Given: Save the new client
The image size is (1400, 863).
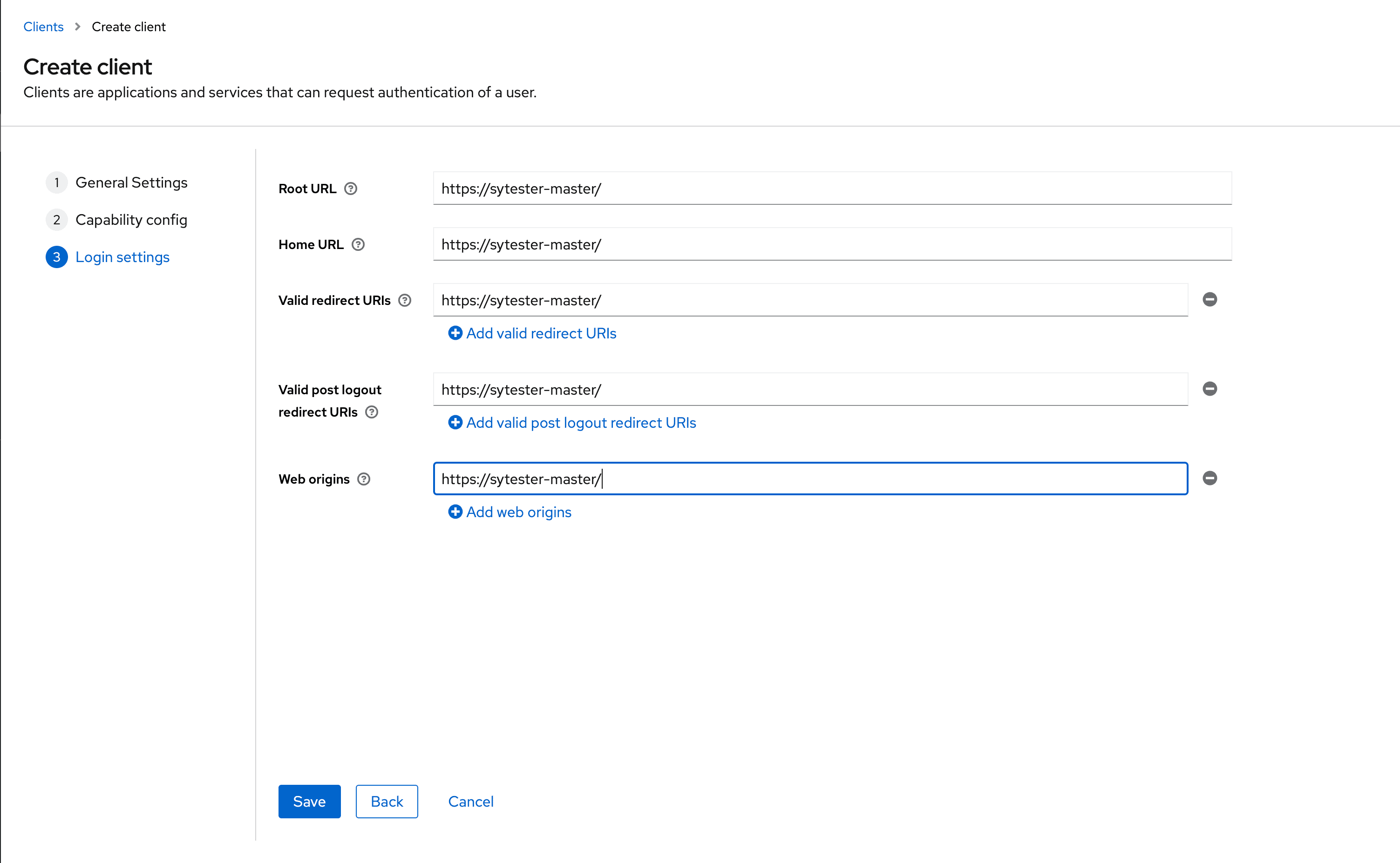Looking at the screenshot, I should coord(309,802).
